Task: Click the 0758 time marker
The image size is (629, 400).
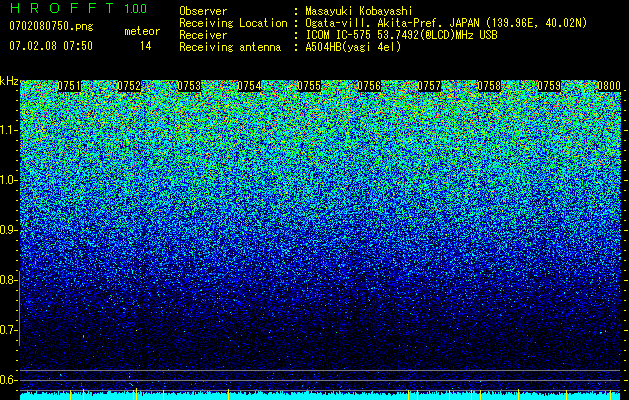Action: click(489, 86)
